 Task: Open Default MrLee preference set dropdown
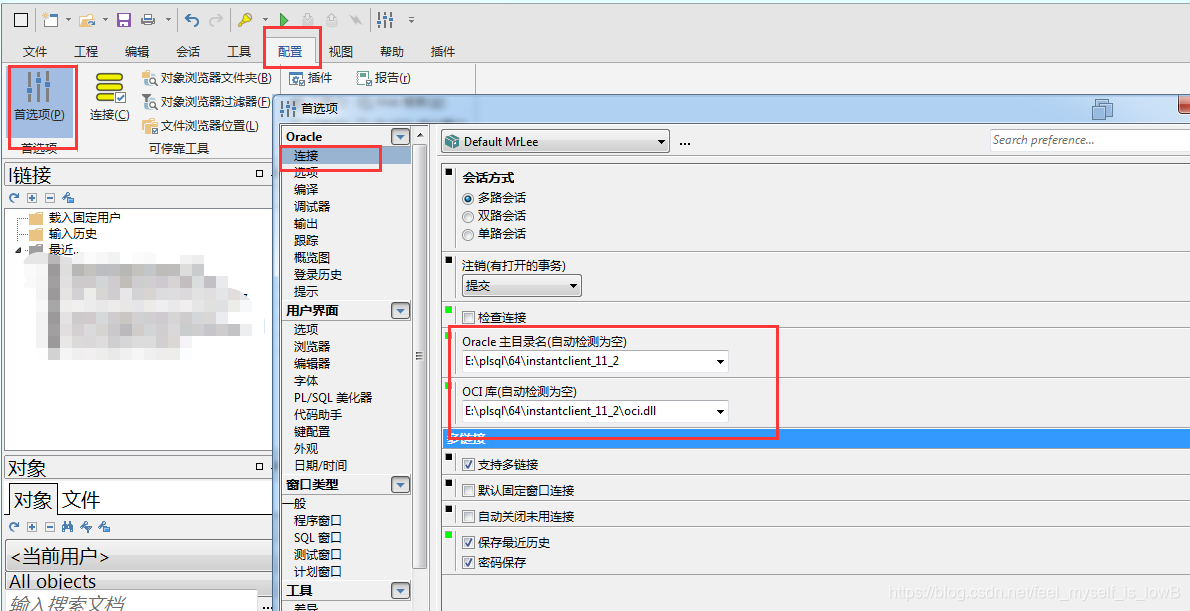pos(556,141)
